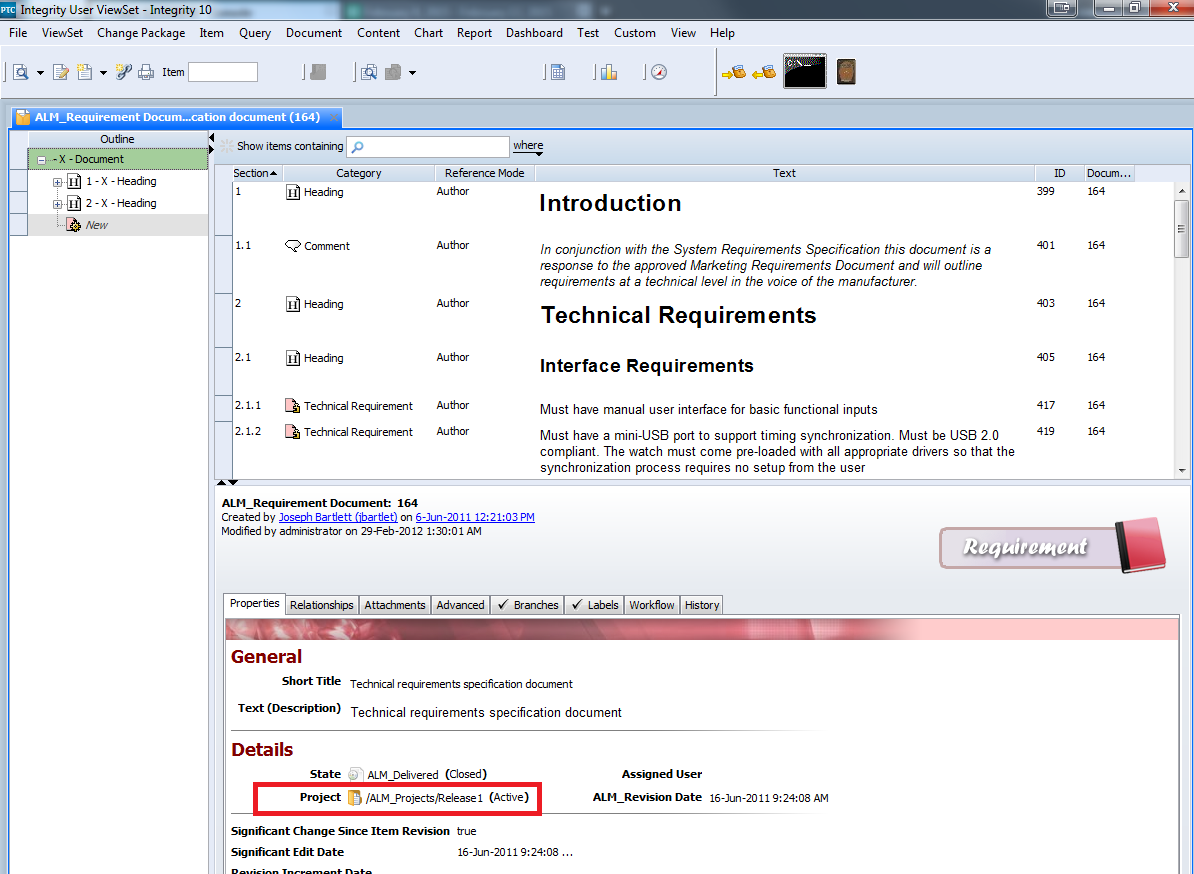Switch to the Relationships tab
The height and width of the screenshot is (874, 1194).
coord(321,605)
